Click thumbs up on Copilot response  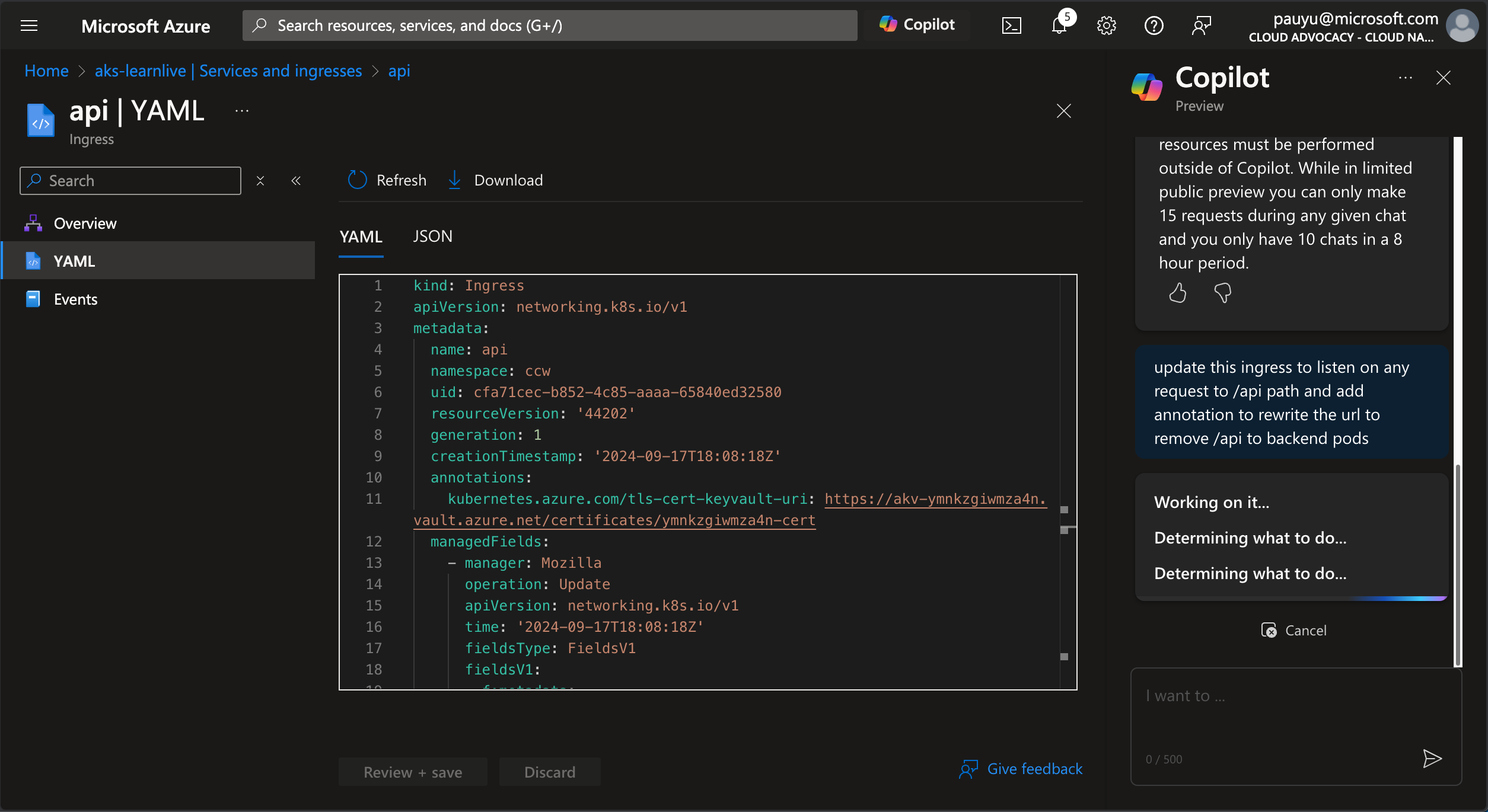1177,293
